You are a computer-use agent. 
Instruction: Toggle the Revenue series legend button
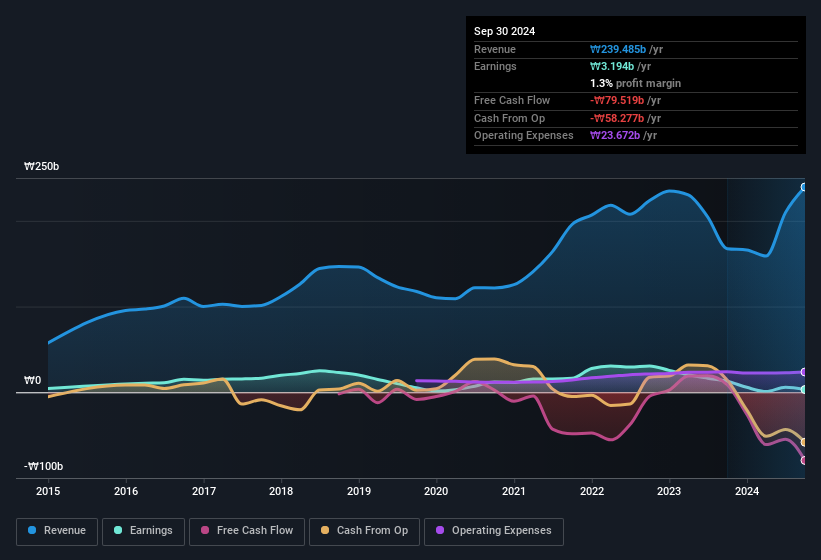[57, 531]
